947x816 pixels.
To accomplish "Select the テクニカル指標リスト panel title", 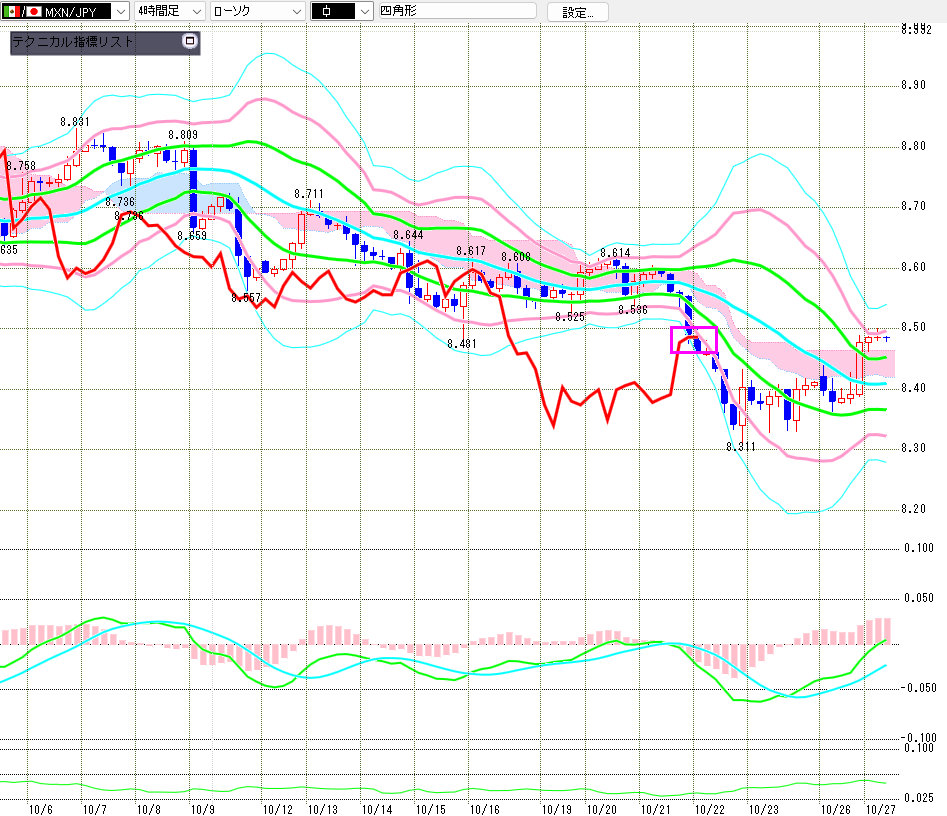I will click(x=72, y=42).
